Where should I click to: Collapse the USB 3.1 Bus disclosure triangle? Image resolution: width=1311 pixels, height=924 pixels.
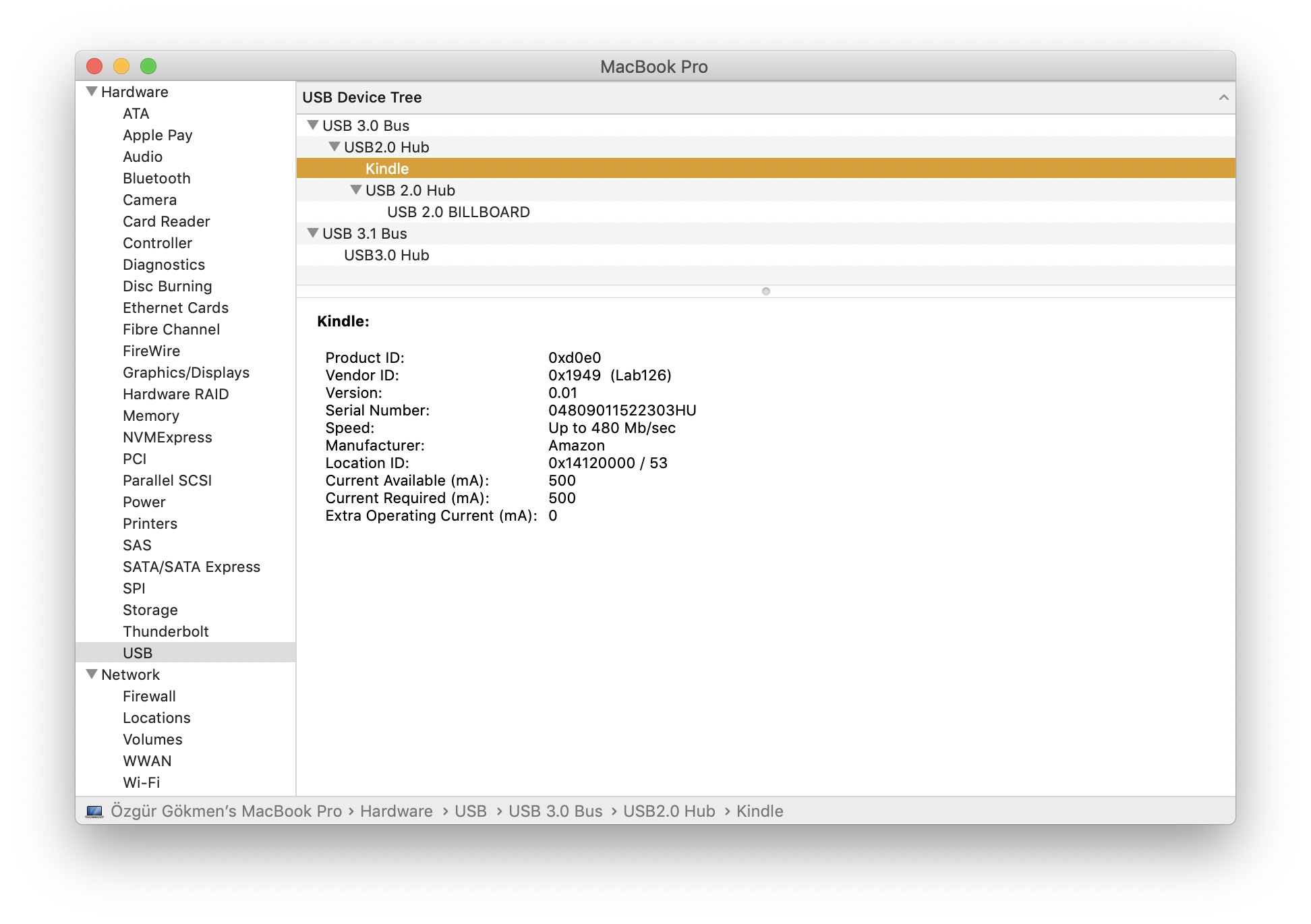click(x=312, y=233)
